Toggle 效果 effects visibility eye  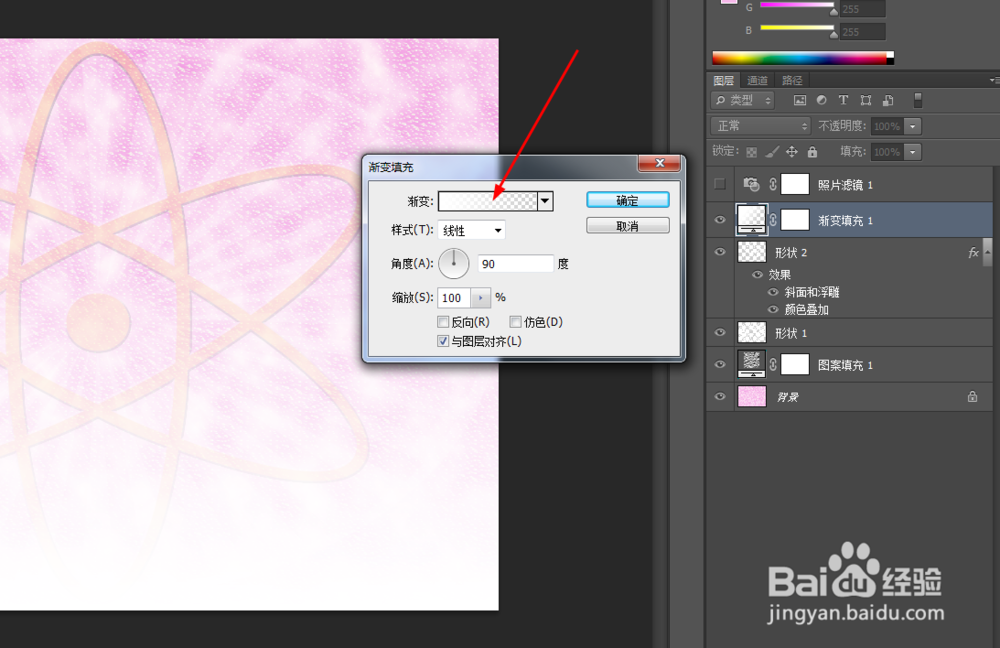point(757,275)
